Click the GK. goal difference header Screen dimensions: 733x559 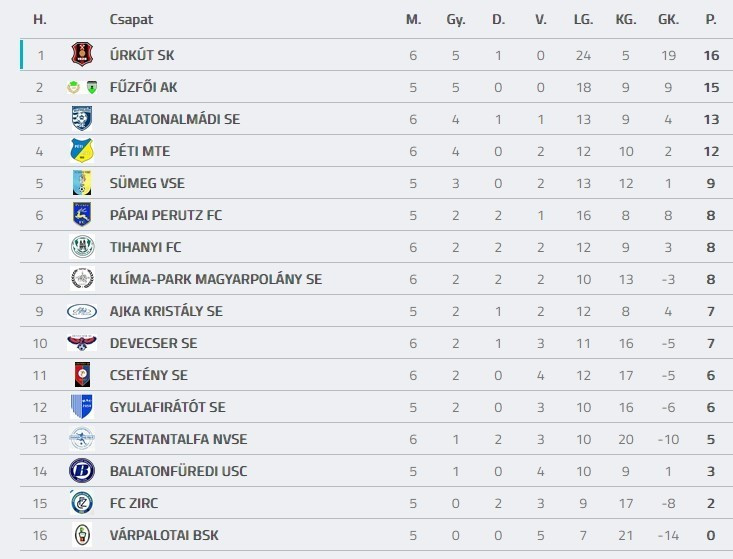pos(668,19)
